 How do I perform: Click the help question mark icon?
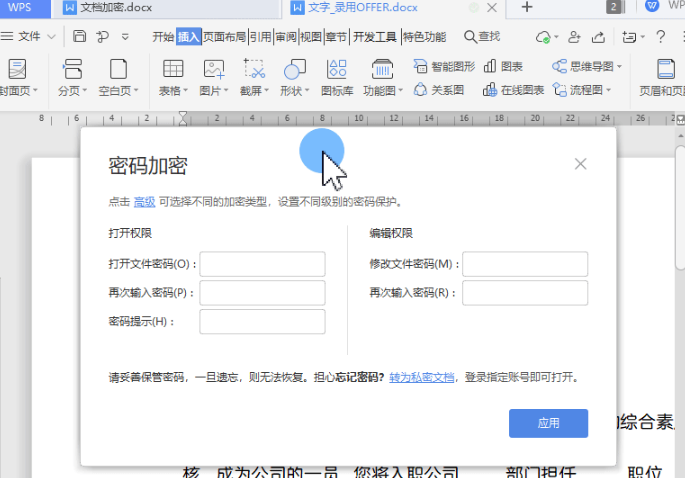coord(661,37)
